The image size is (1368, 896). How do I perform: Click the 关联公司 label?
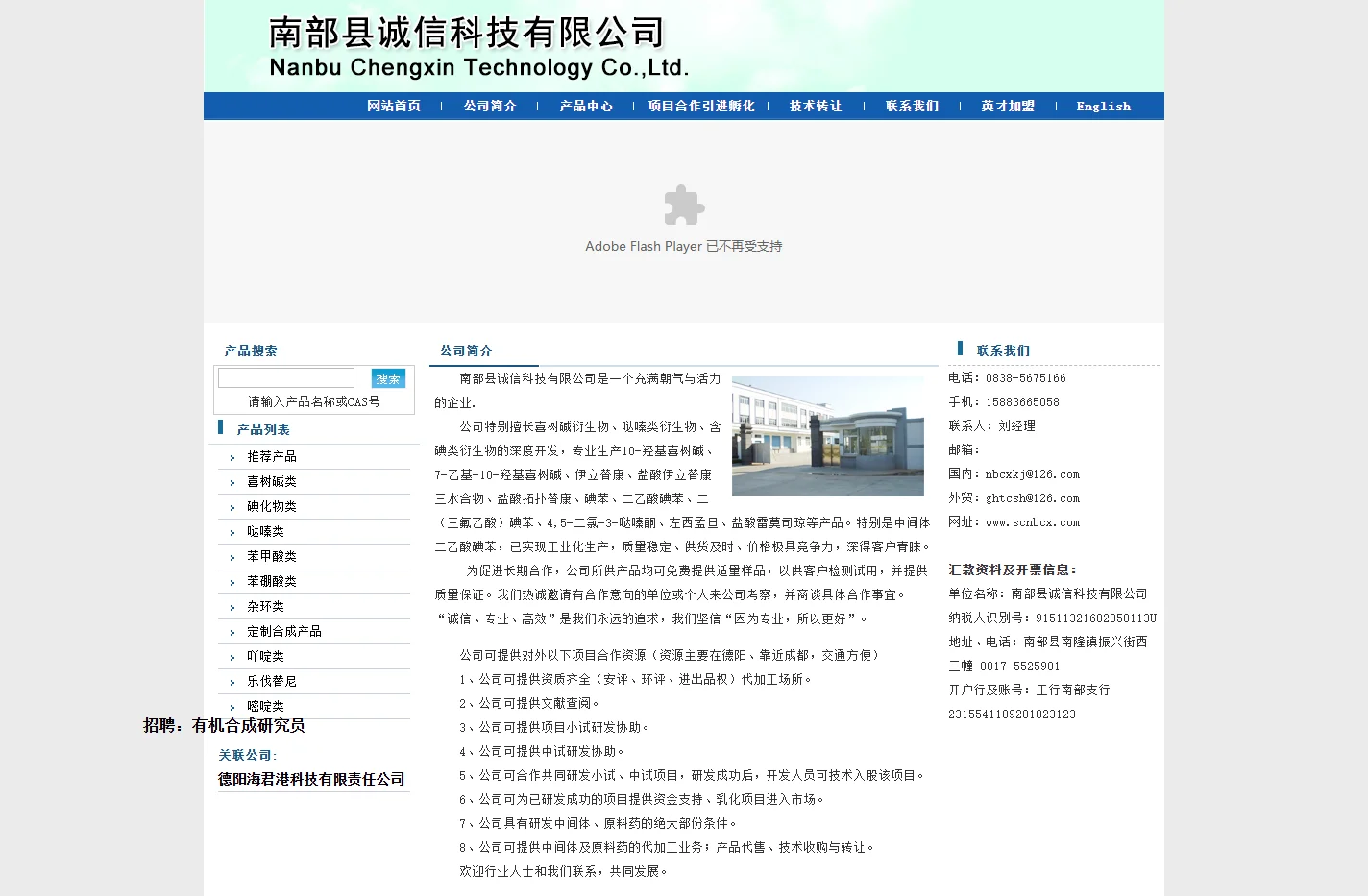[x=247, y=755]
